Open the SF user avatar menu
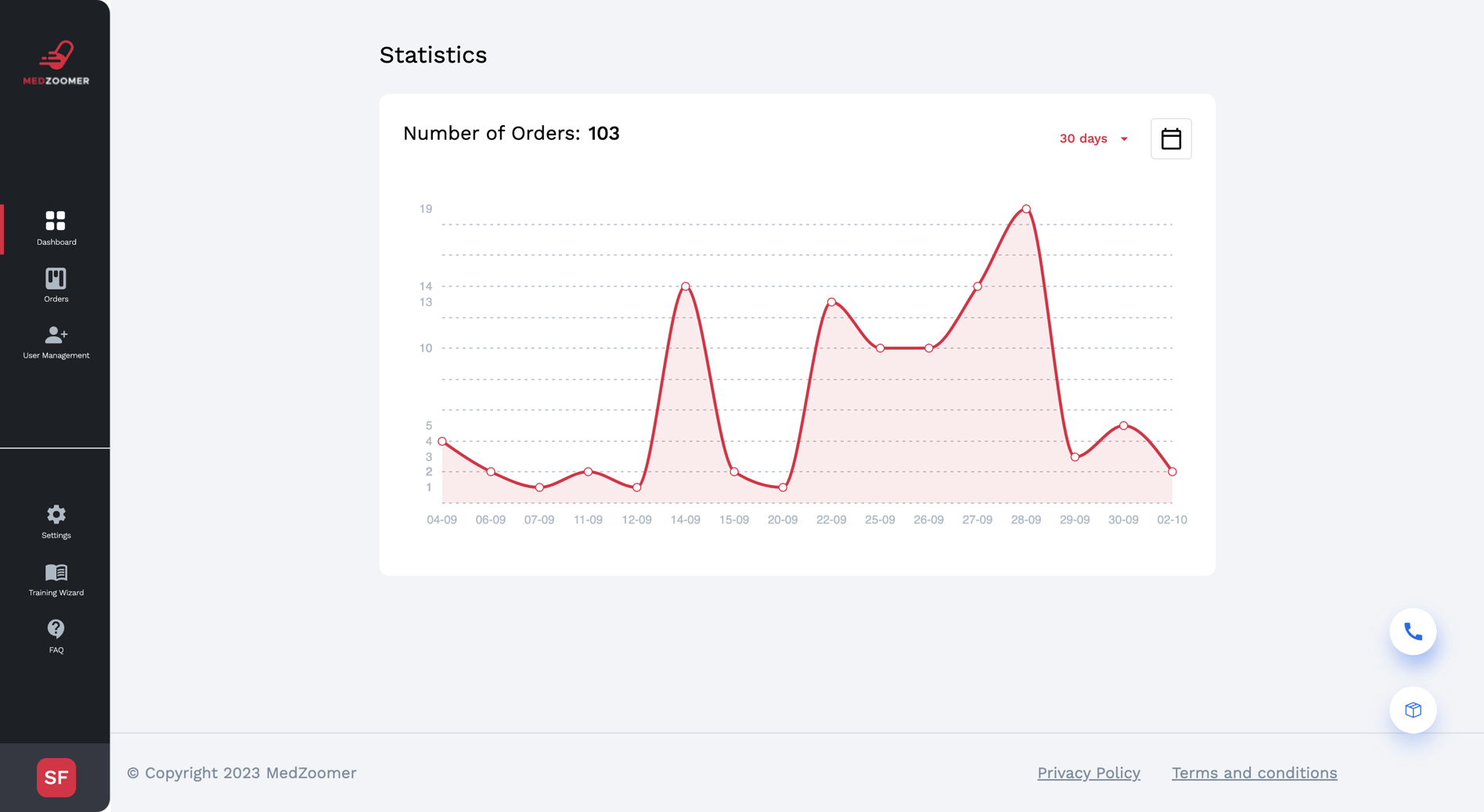This screenshot has height=812, width=1484. 56,778
